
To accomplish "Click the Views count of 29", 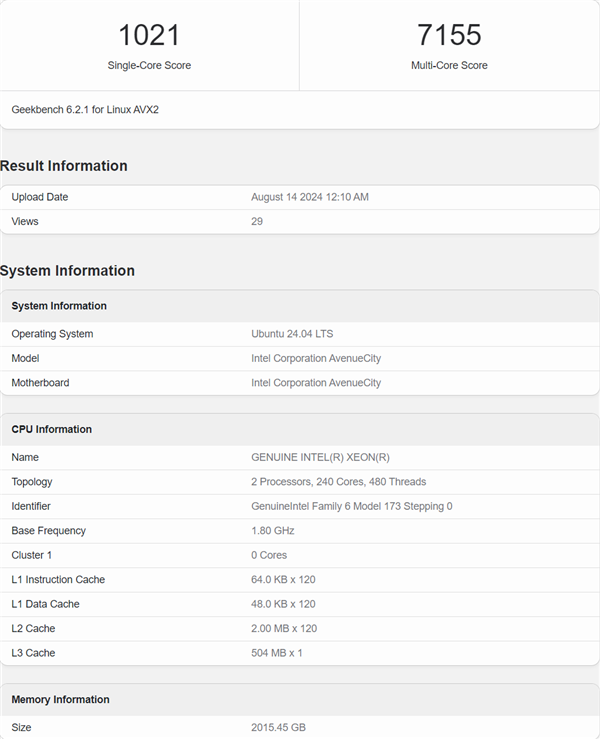I will pyautogui.click(x=257, y=221).
